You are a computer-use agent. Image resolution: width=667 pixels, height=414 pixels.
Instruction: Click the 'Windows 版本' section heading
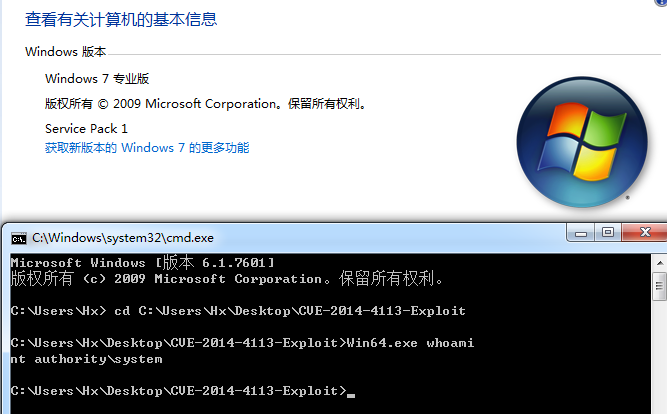point(66,52)
